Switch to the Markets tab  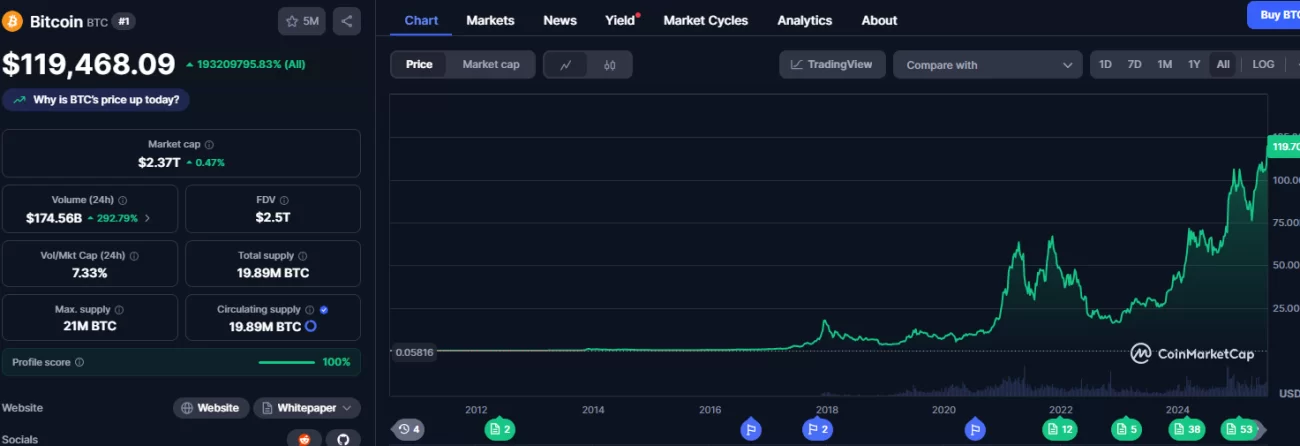click(490, 20)
